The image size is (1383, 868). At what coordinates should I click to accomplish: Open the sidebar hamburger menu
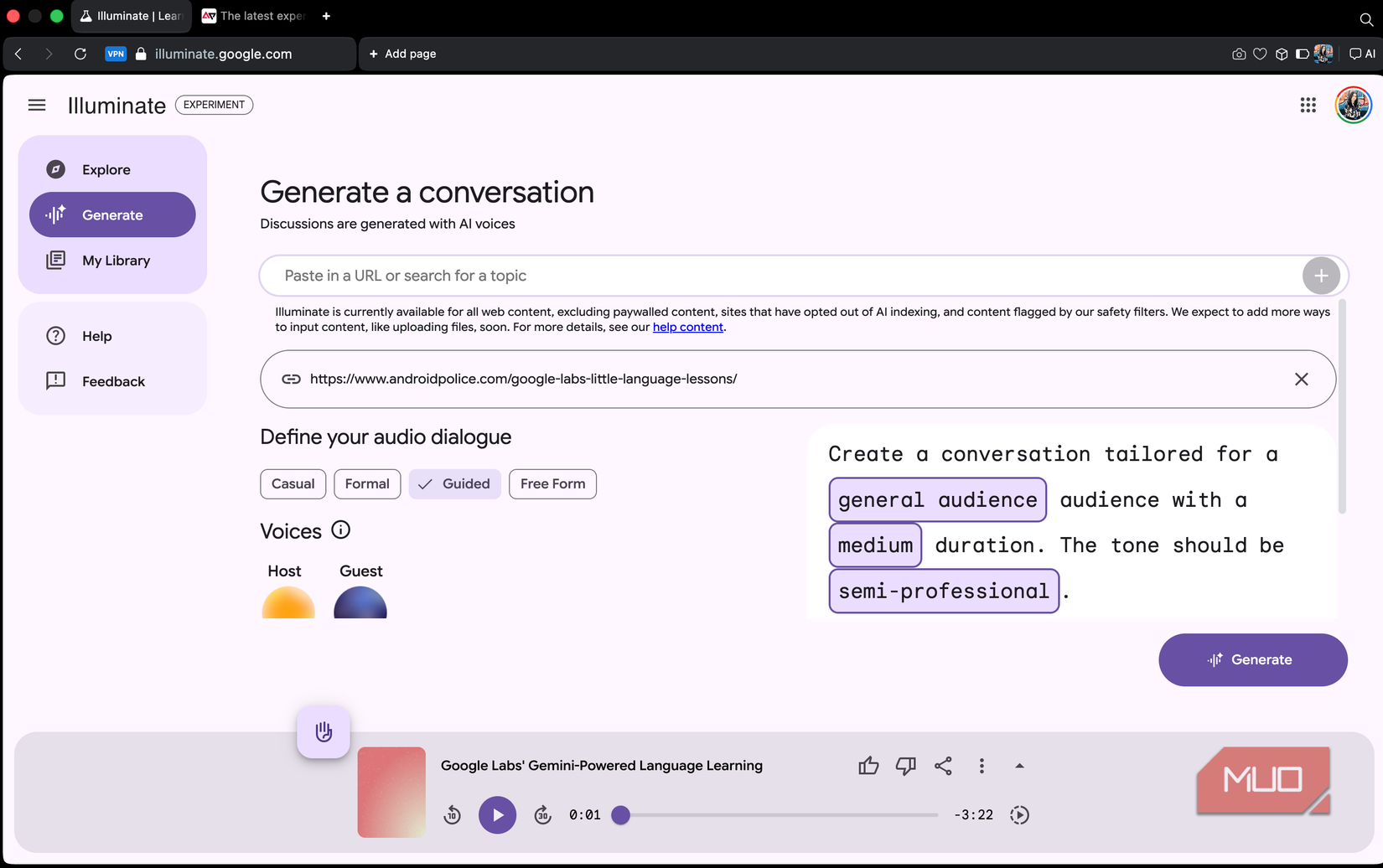pos(37,105)
